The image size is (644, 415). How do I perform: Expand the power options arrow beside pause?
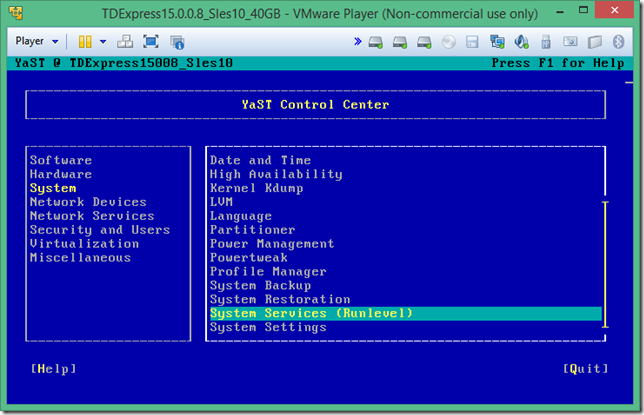coord(103,42)
